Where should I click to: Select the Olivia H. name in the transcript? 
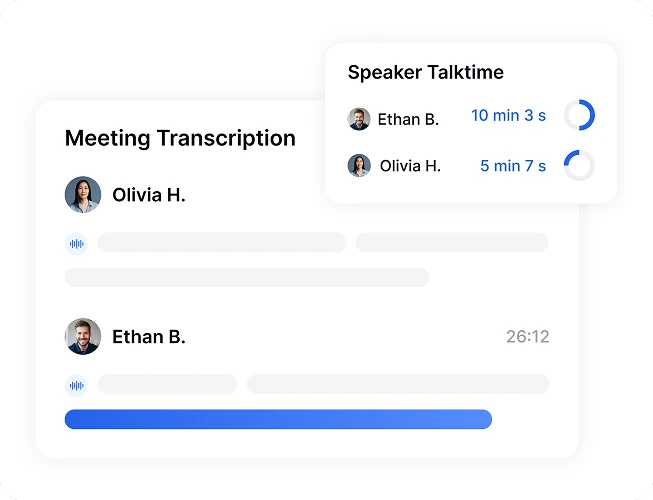pyautogui.click(x=149, y=195)
